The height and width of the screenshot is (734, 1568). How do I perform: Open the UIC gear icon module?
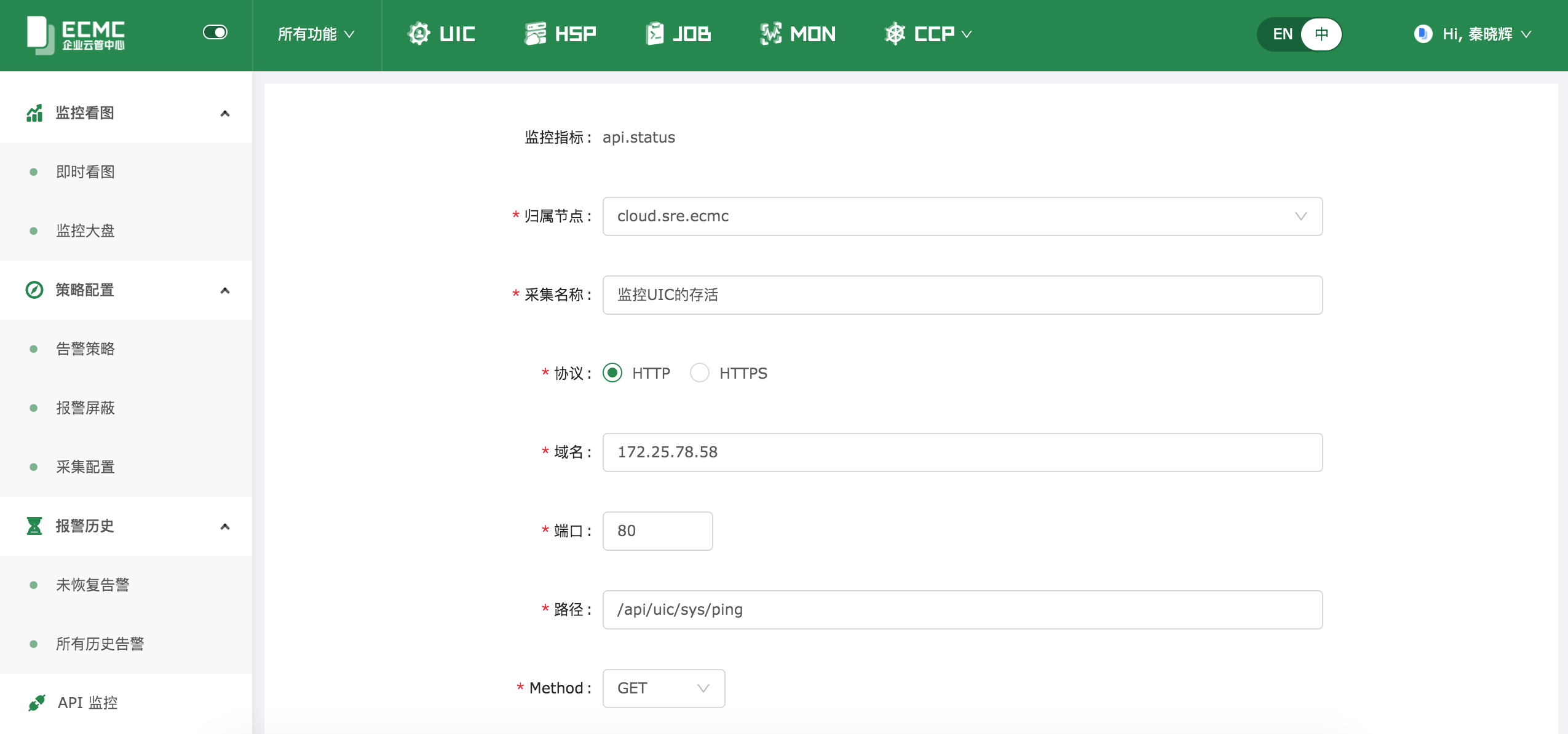tap(419, 34)
